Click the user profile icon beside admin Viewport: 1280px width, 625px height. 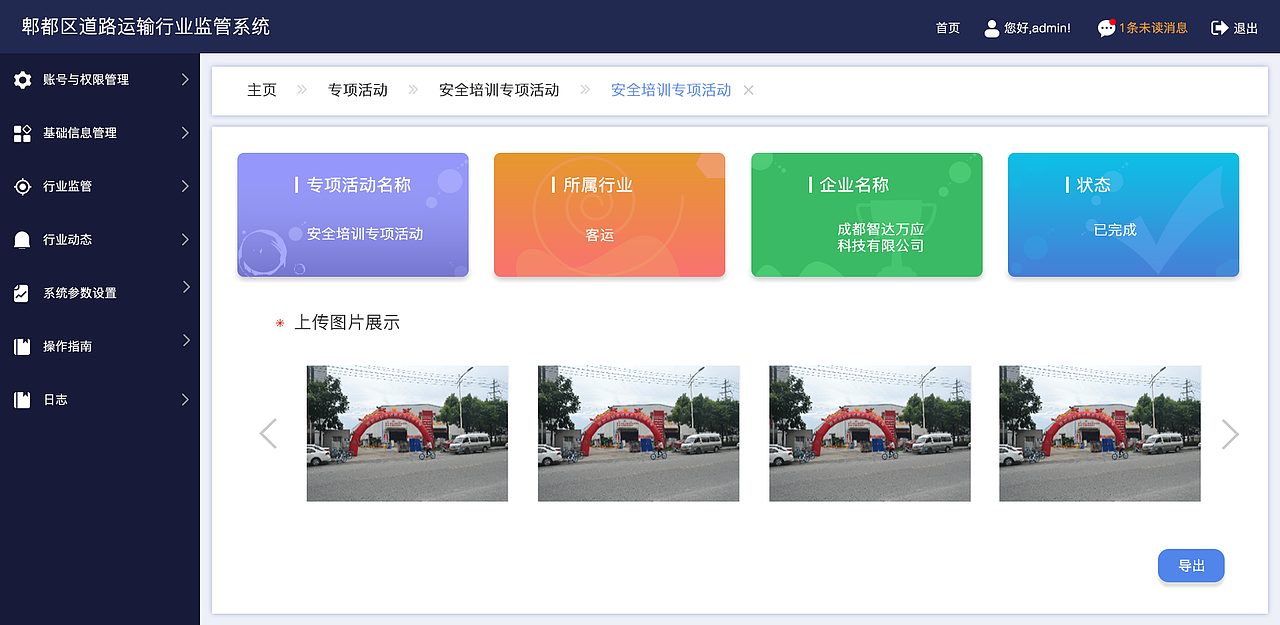(990, 27)
